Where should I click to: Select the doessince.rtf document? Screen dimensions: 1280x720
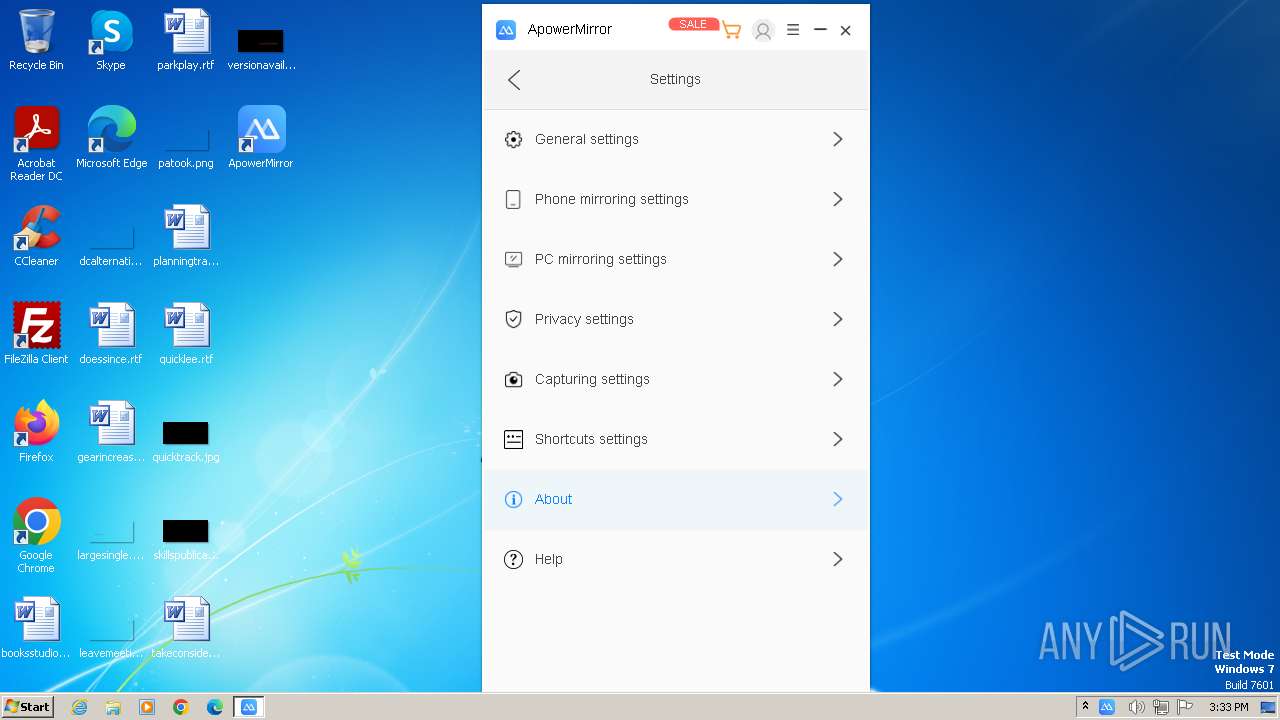tap(111, 334)
